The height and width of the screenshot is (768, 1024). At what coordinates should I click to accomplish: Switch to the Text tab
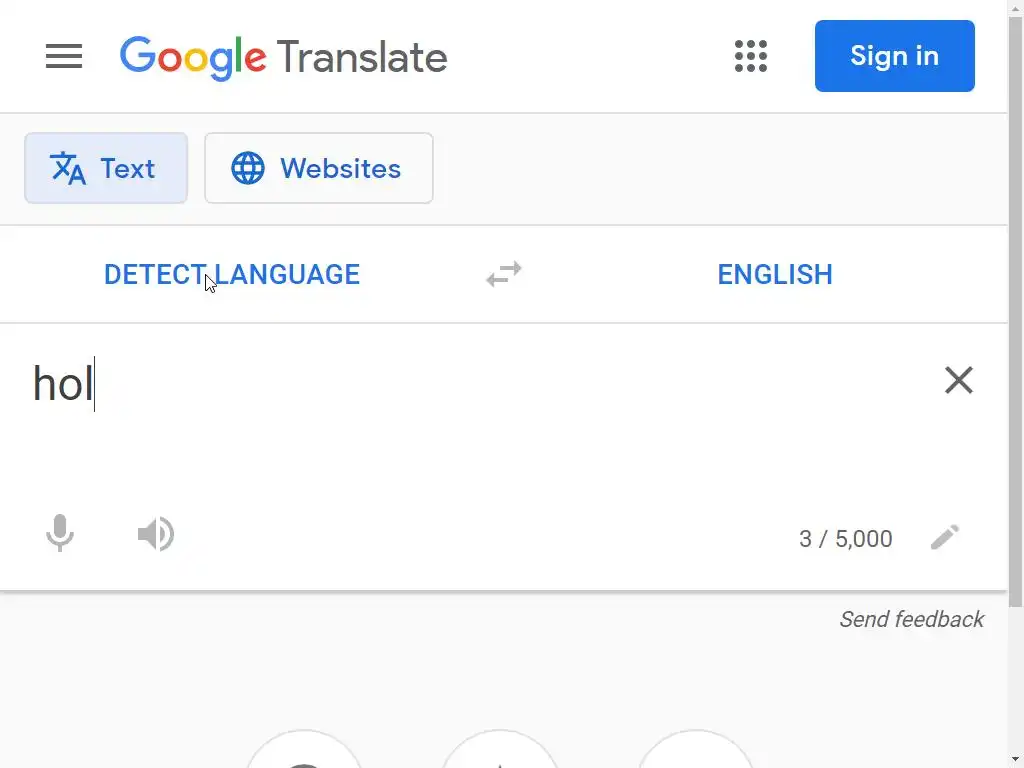[106, 168]
